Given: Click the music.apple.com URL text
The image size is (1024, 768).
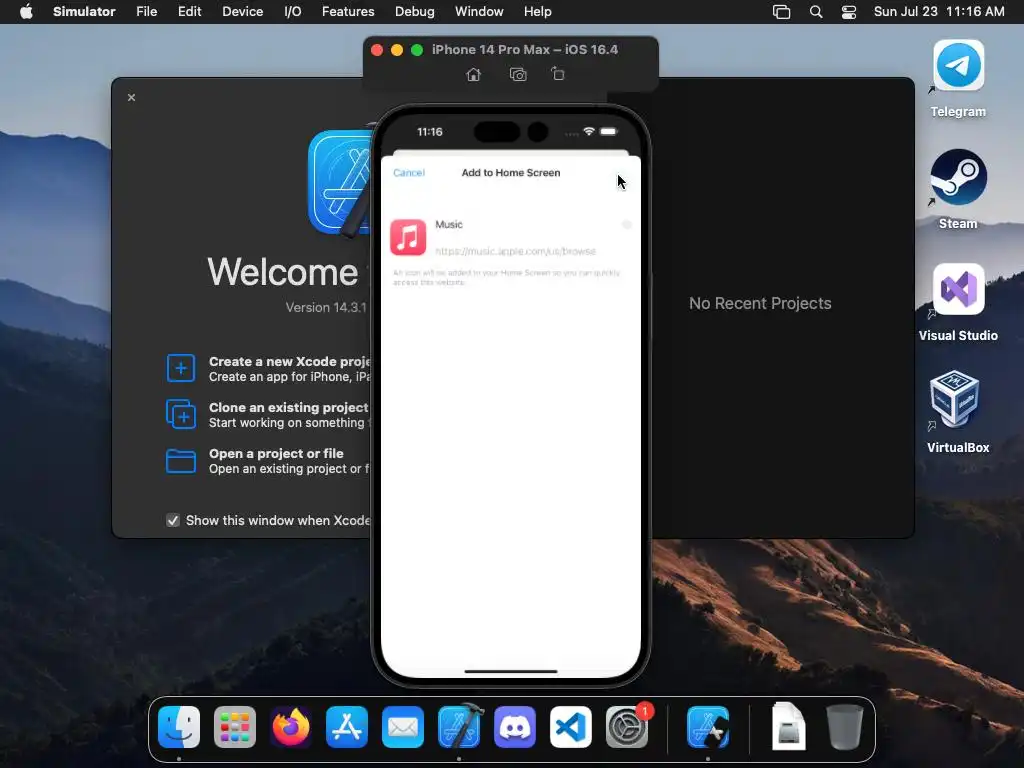Looking at the screenshot, I should (515, 251).
